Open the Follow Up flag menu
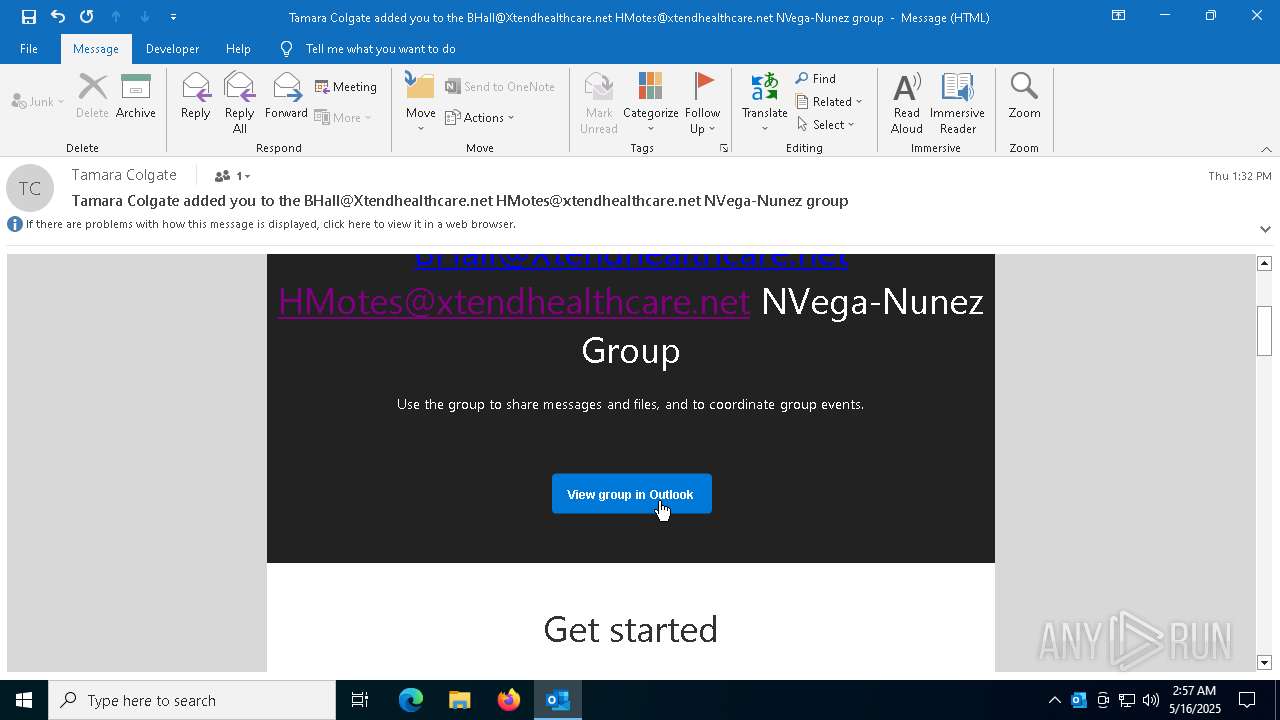This screenshot has width=1280, height=720. 703,103
